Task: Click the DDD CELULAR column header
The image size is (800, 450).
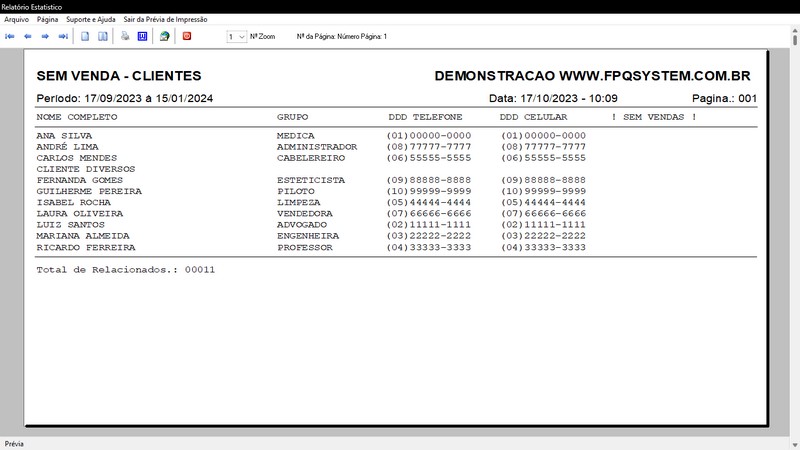Action: 534,117
